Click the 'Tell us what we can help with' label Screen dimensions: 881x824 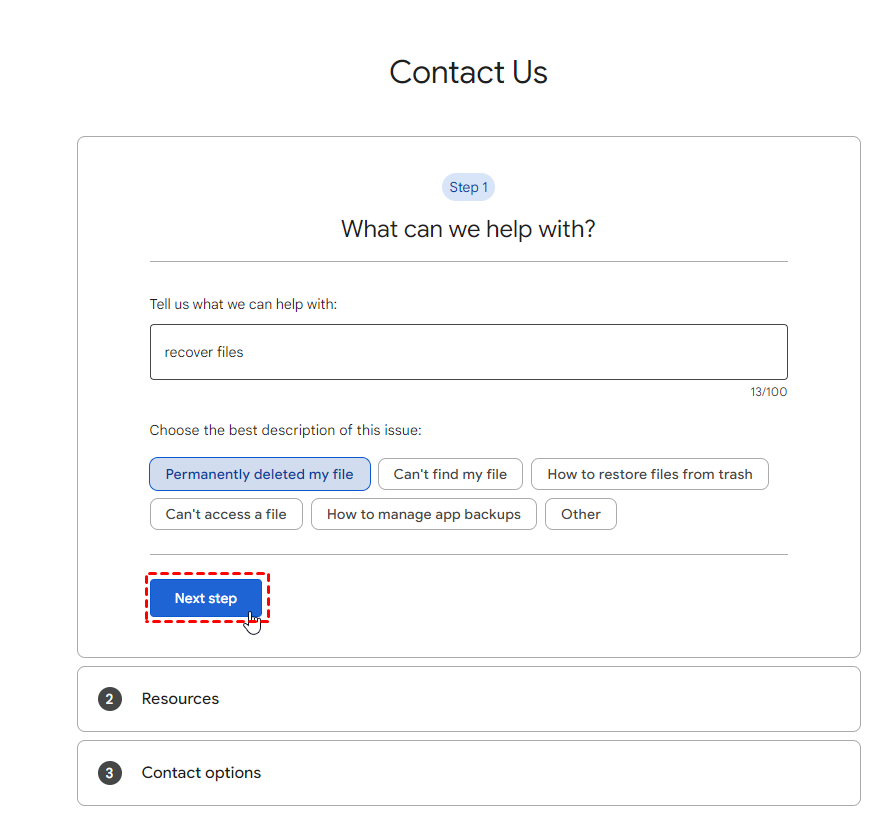click(x=243, y=304)
